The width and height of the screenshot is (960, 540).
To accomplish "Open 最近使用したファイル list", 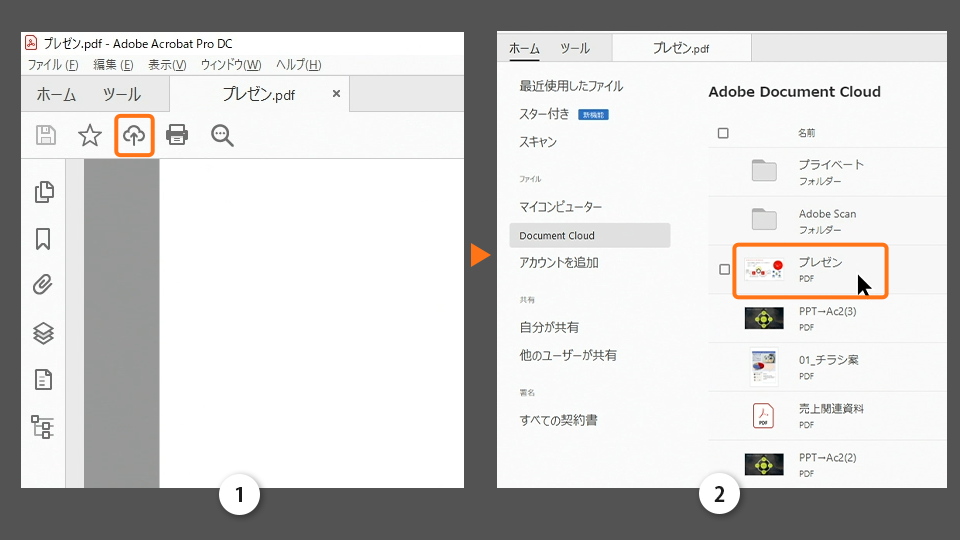I will (571, 86).
